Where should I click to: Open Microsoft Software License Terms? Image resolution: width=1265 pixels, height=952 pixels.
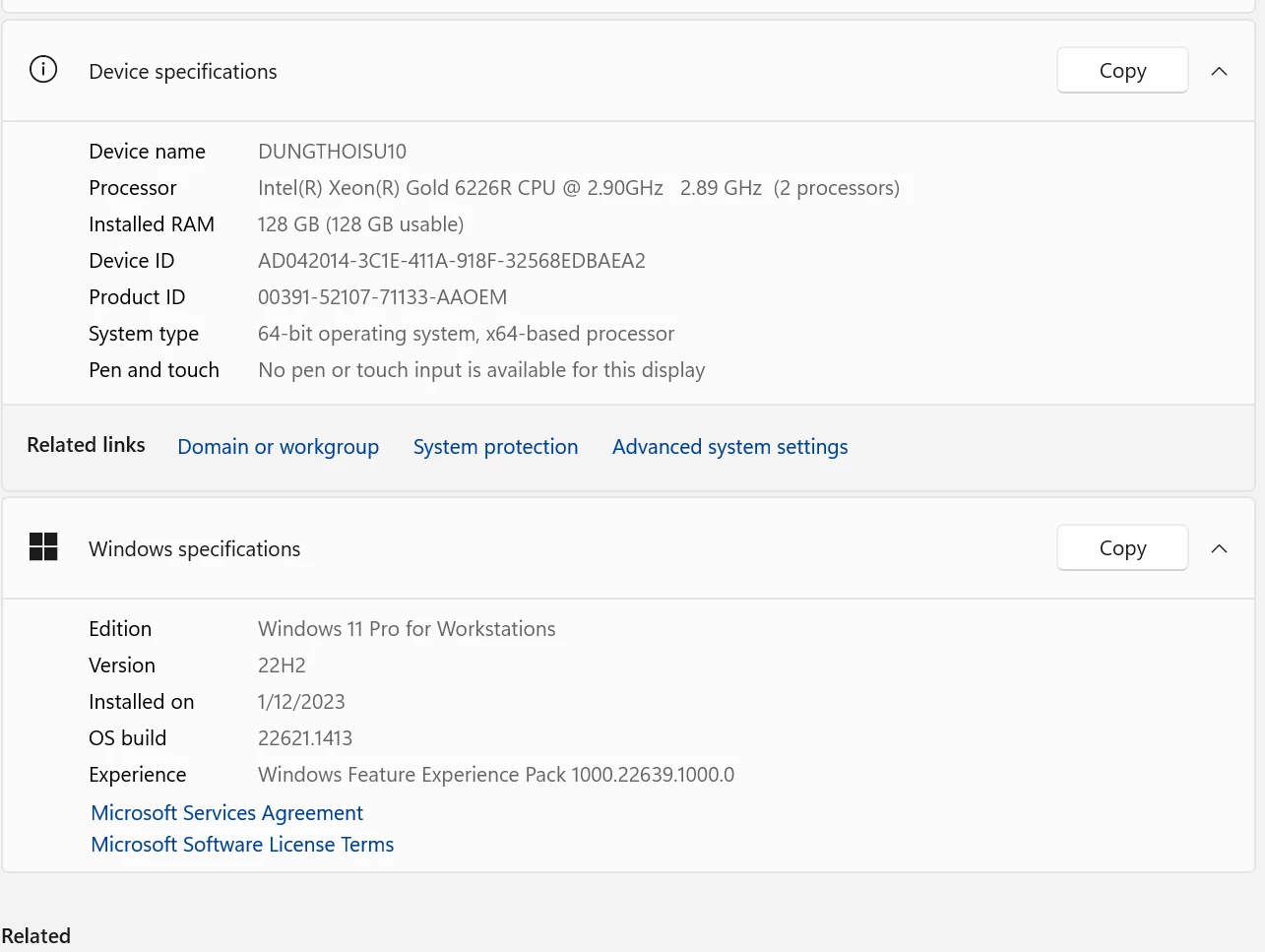tap(242, 845)
